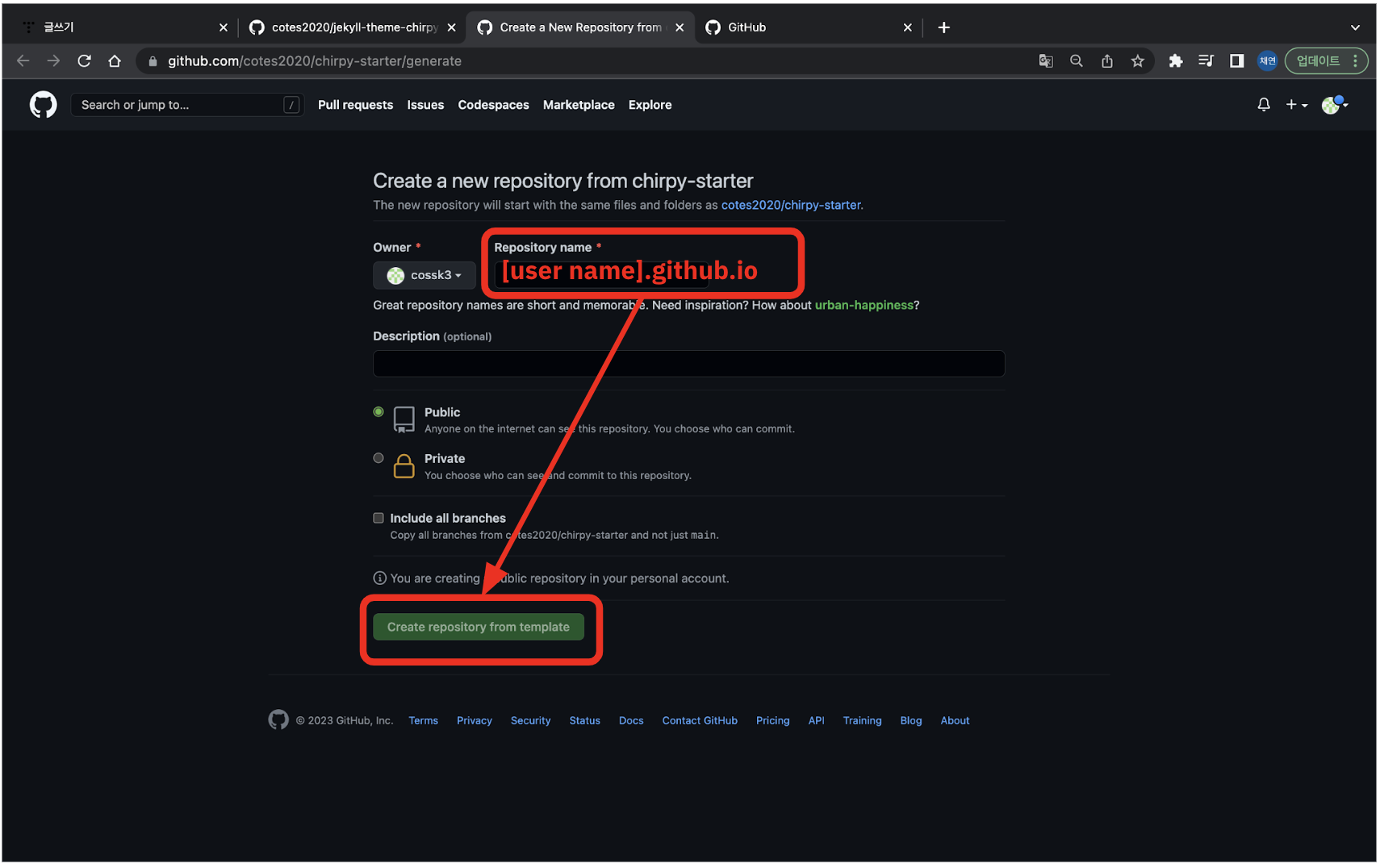Open the Docs footer link
1380x868 pixels.
pos(631,720)
